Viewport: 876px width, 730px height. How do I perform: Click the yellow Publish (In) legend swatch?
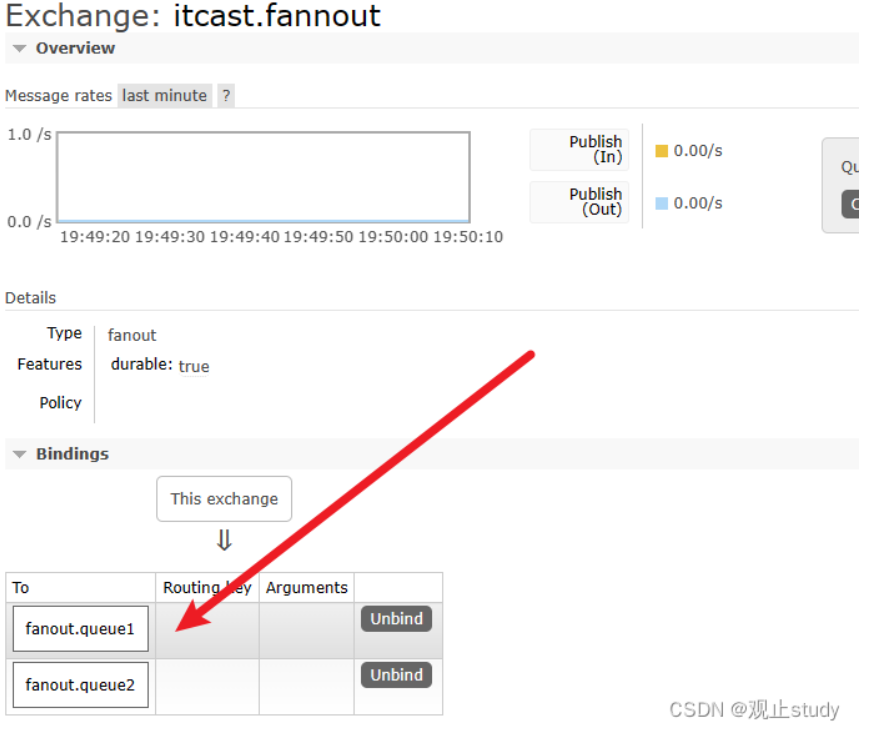(661, 151)
